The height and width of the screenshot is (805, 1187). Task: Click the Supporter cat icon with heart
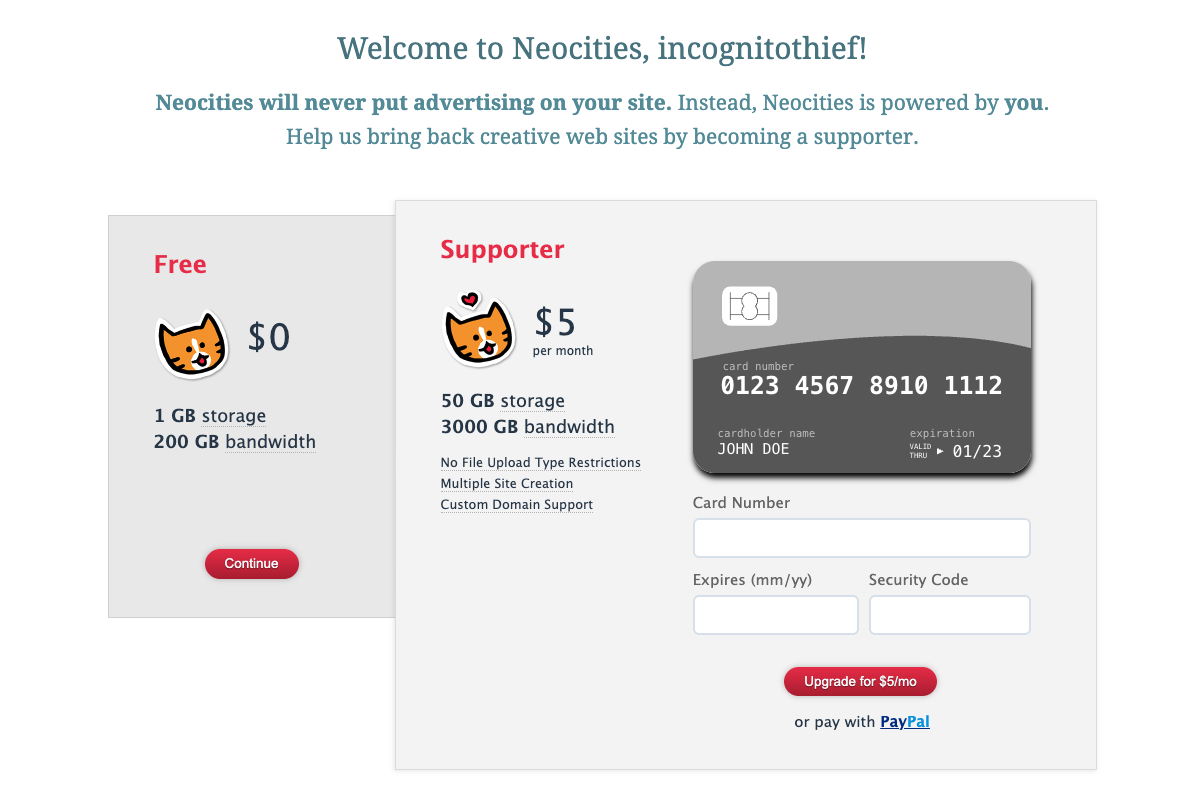click(479, 329)
